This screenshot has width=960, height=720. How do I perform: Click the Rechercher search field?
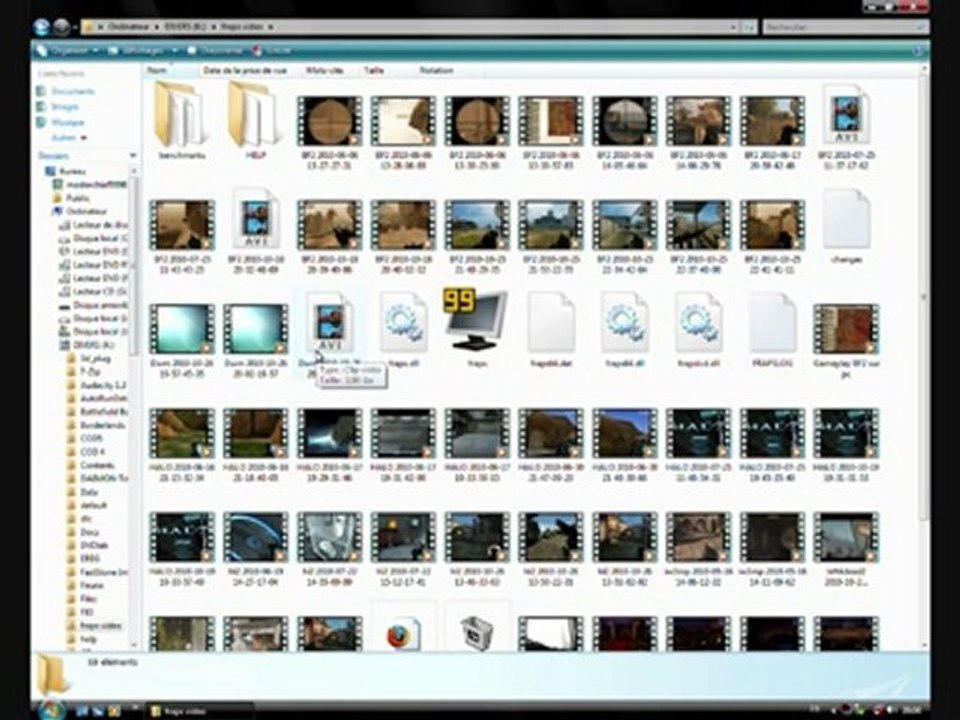(845, 27)
